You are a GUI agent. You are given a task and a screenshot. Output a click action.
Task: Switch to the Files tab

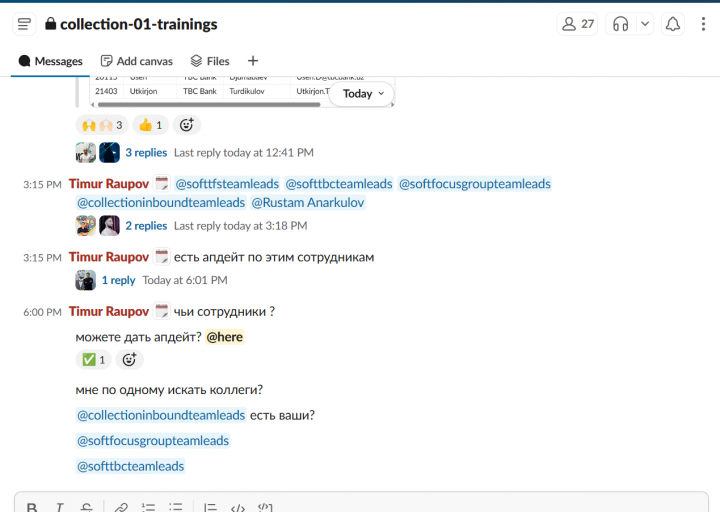(x=210, y=61)
